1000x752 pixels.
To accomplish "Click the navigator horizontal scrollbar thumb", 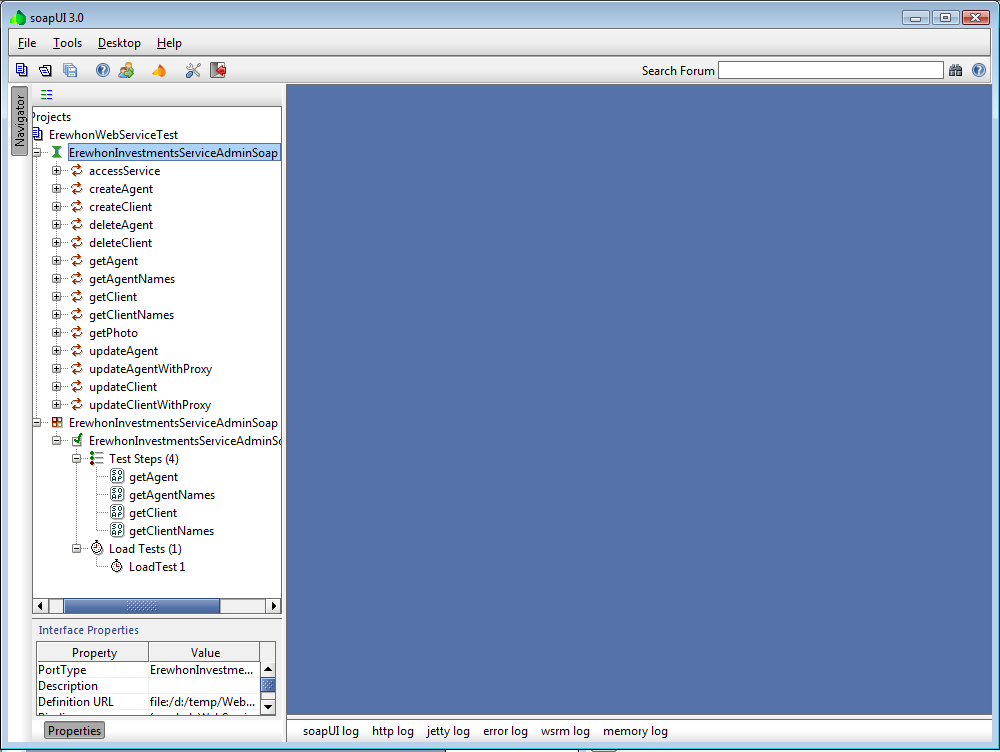I will coord(142,606).
